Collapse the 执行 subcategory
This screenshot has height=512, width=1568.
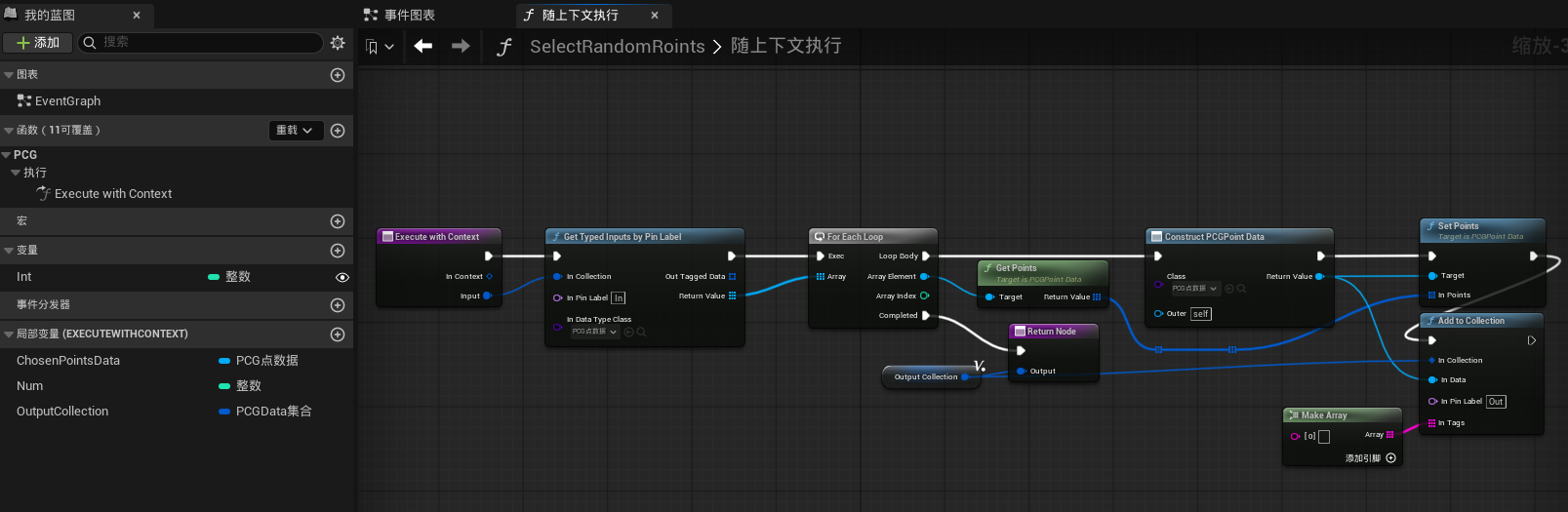pos(16,173)
